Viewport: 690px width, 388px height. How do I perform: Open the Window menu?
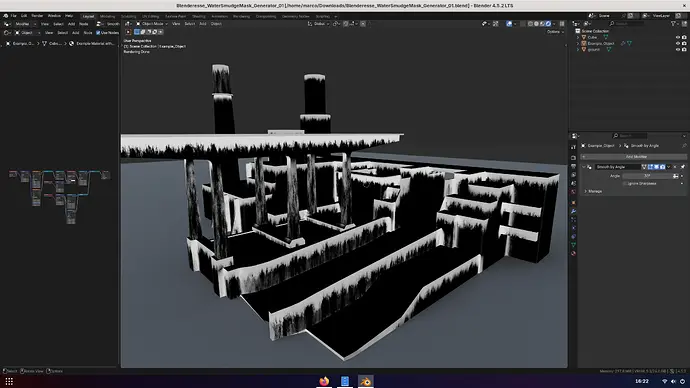point(54,16)
